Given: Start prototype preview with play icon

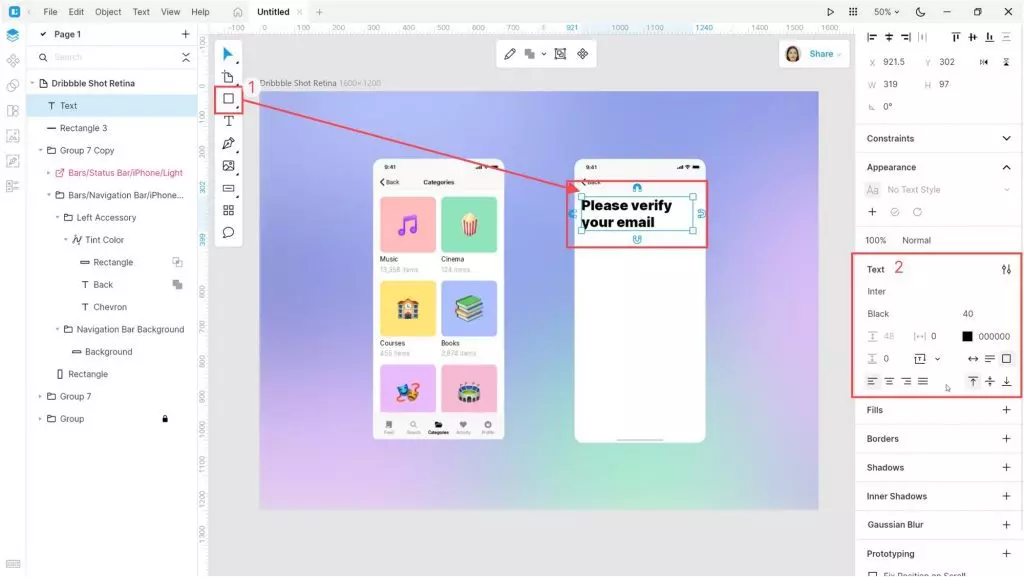Looking at the screenshot, I should point(830,12).
